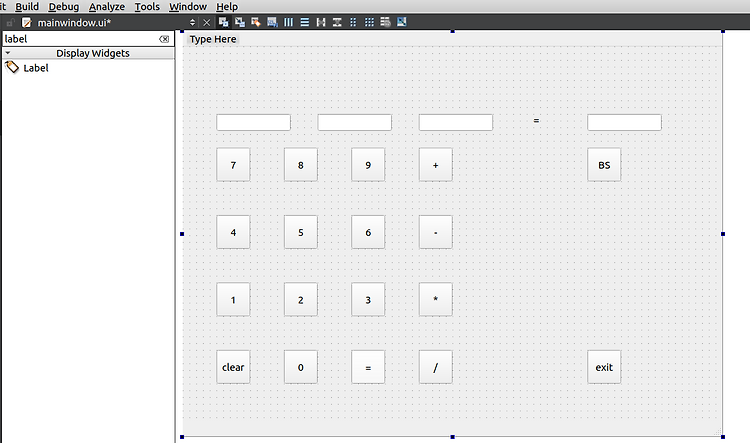Lay out horizontally in splitter

coord(321,22)
